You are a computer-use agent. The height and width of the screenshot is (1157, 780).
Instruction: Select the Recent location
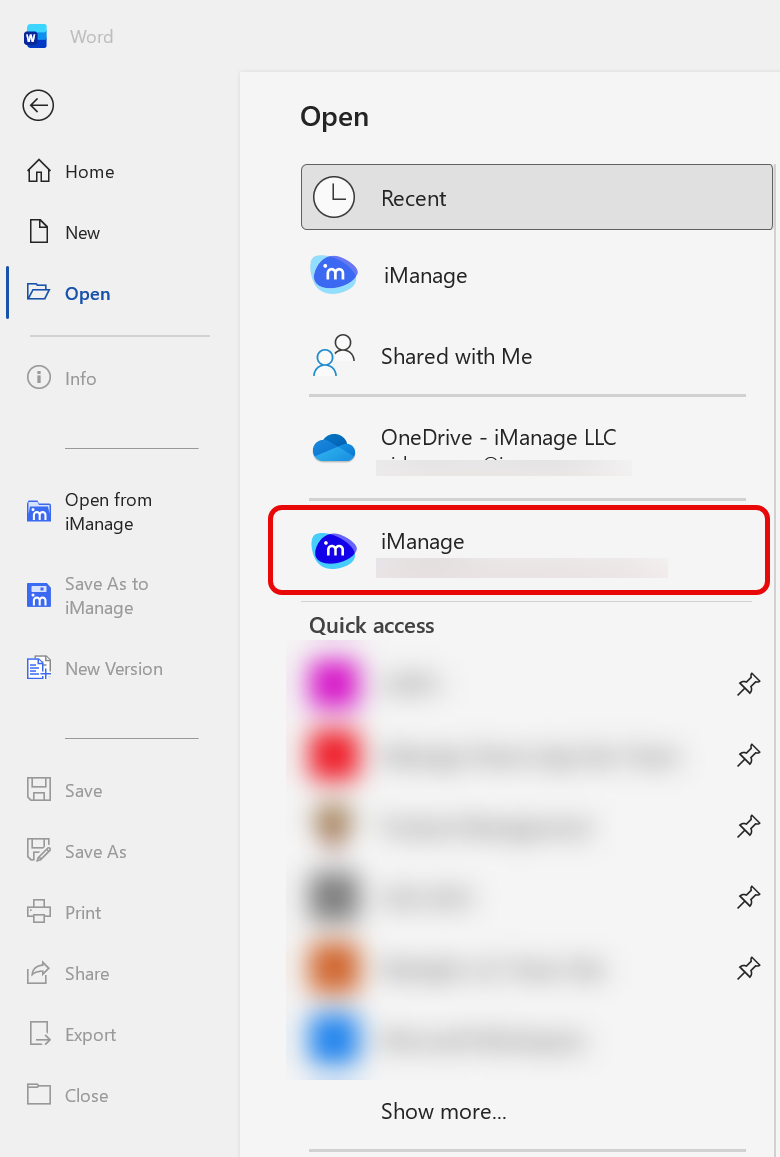coord(536,197)
